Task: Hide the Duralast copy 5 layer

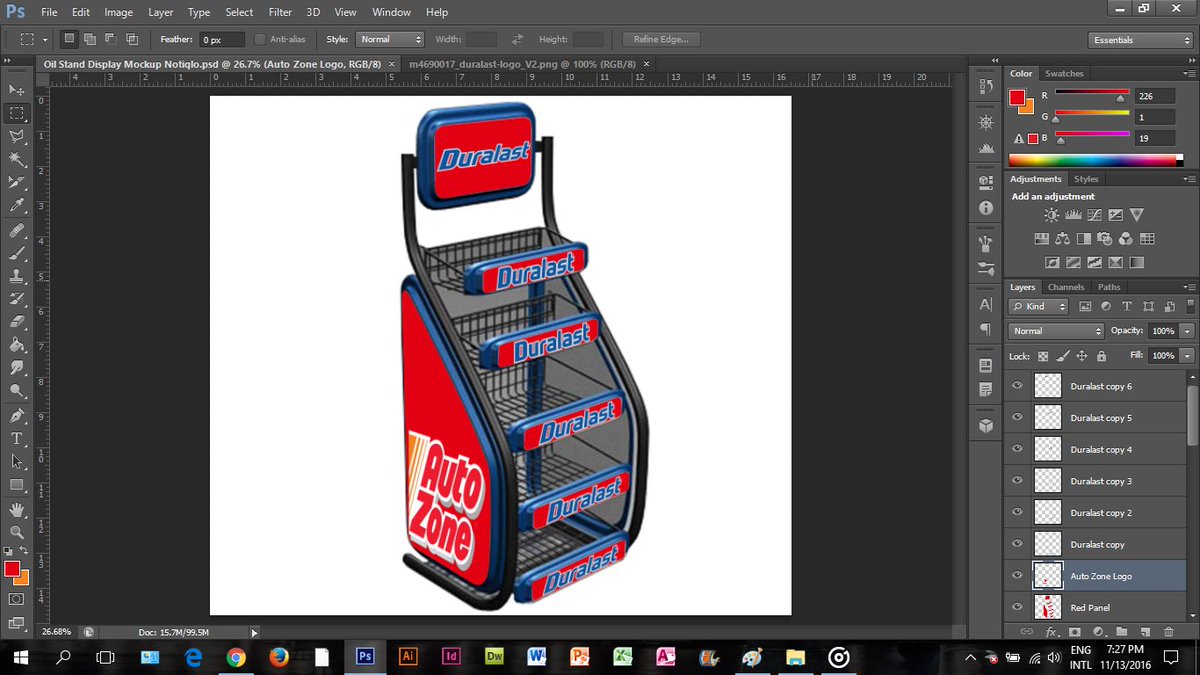Action: pos(1018,418)
